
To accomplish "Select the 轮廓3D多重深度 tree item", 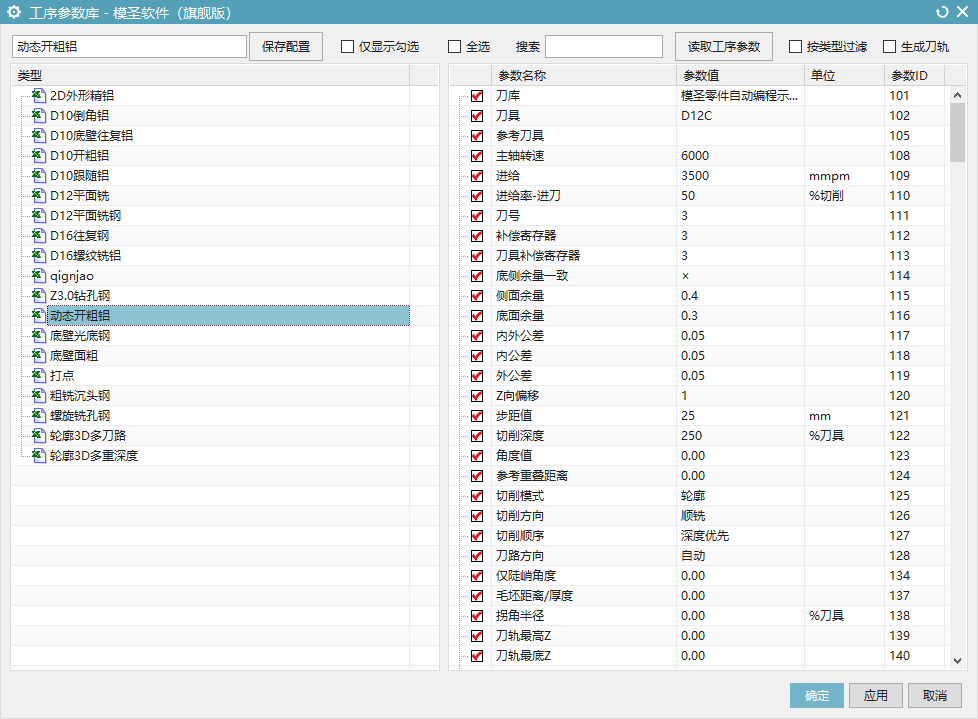I will tap(94, 456).
